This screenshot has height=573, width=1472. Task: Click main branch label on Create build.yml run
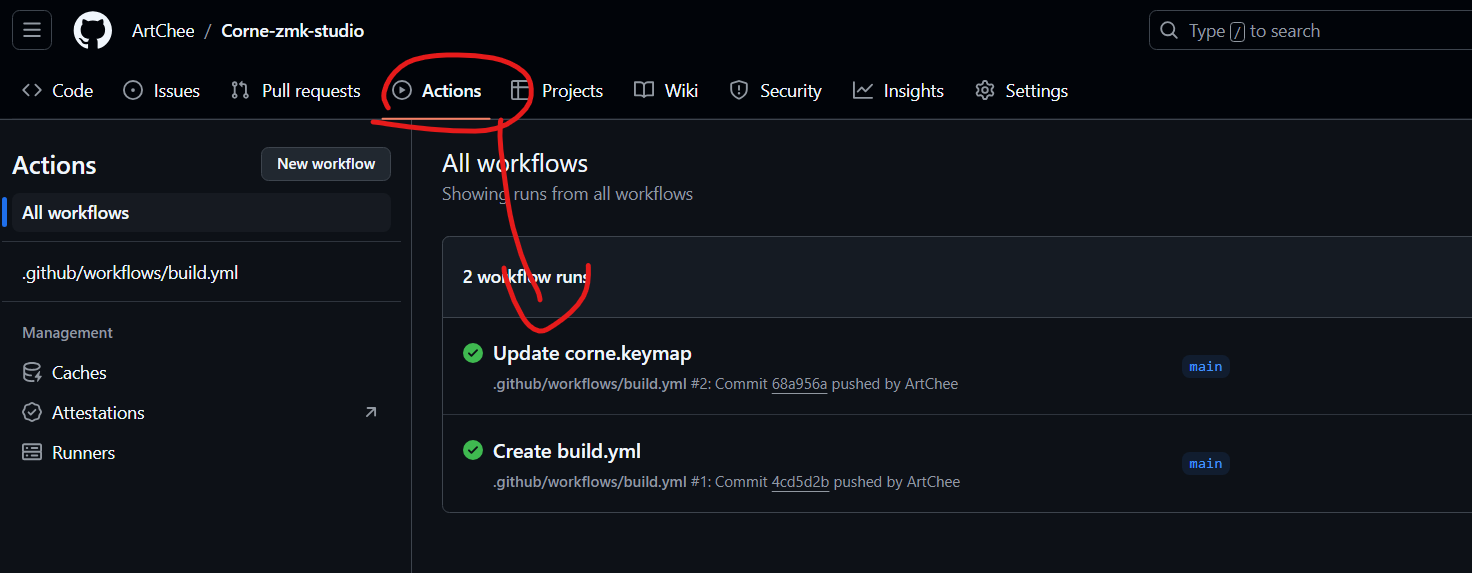[x=1205, y=463]
